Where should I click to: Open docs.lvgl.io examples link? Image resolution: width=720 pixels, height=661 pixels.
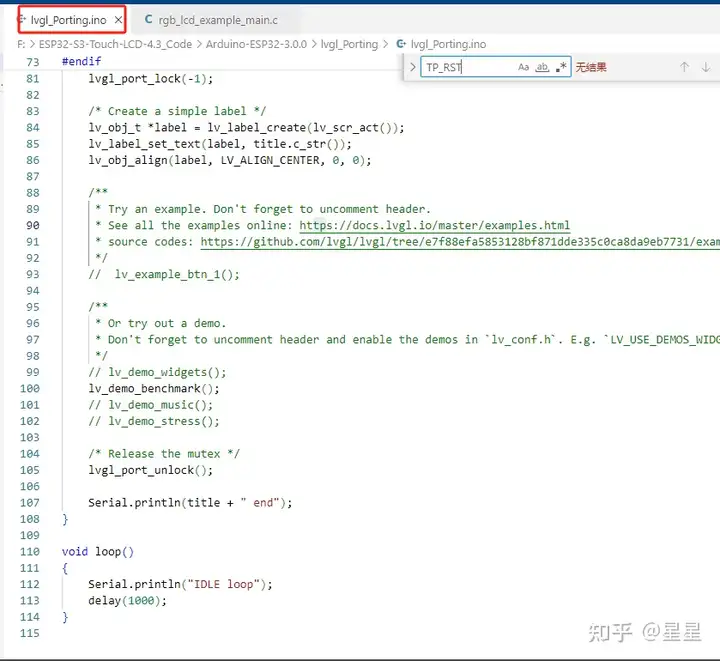434,225
